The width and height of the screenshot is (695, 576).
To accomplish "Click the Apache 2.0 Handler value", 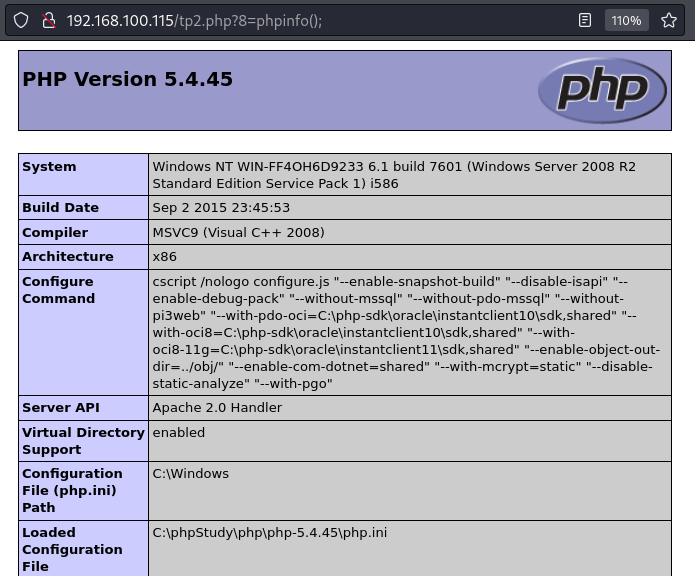I will tap(217, 408).
